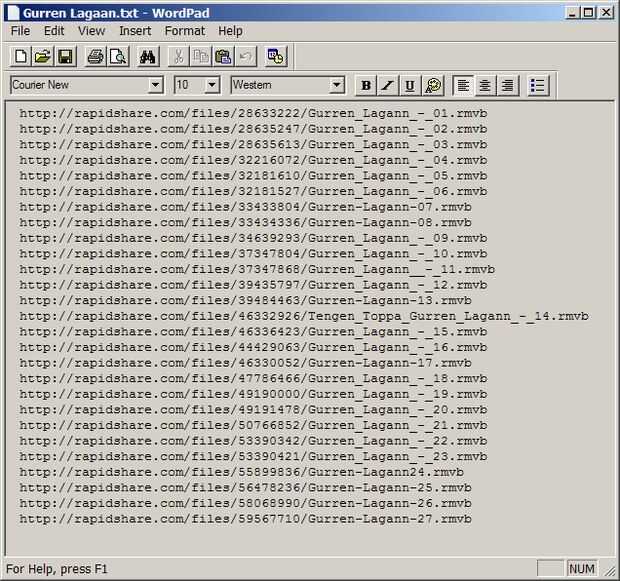620x581 pixels.
Task: Open the Help menu
Action: (x=230, y=31)
